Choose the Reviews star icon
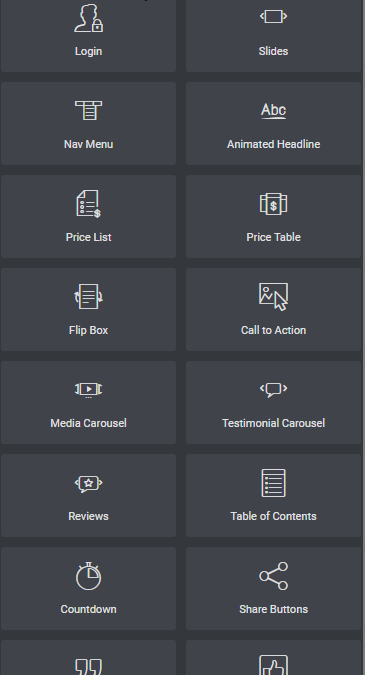Screen dimensions: 365x675 (88, 483)
